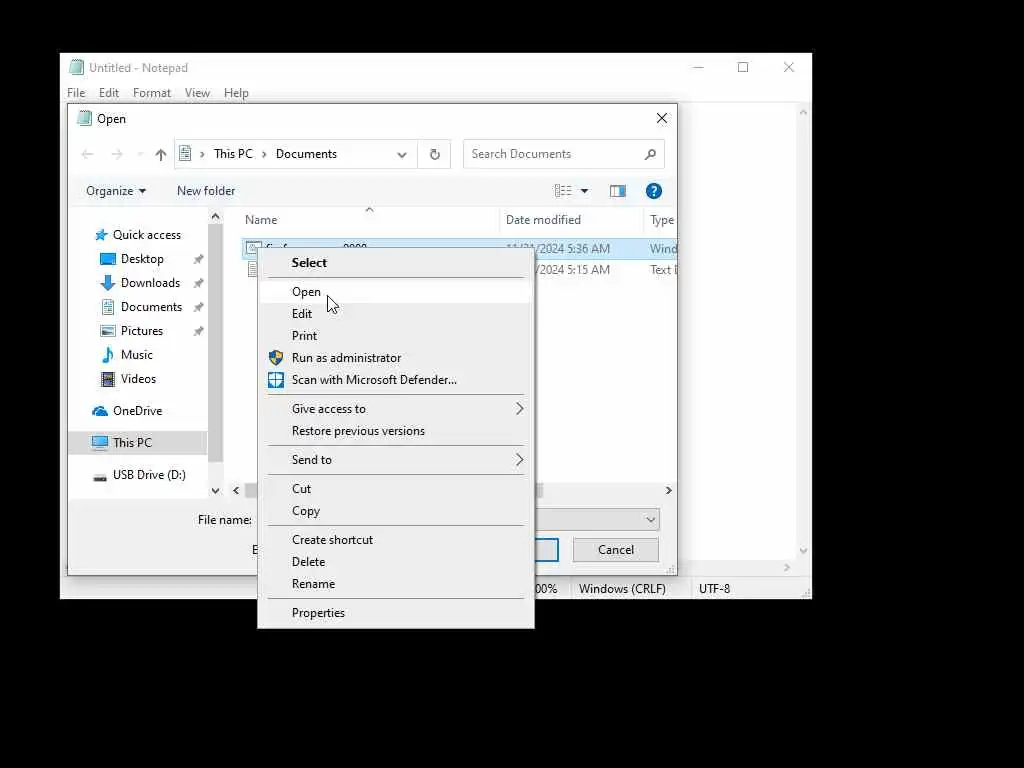Open the Organize dropdown

[116, 191]
